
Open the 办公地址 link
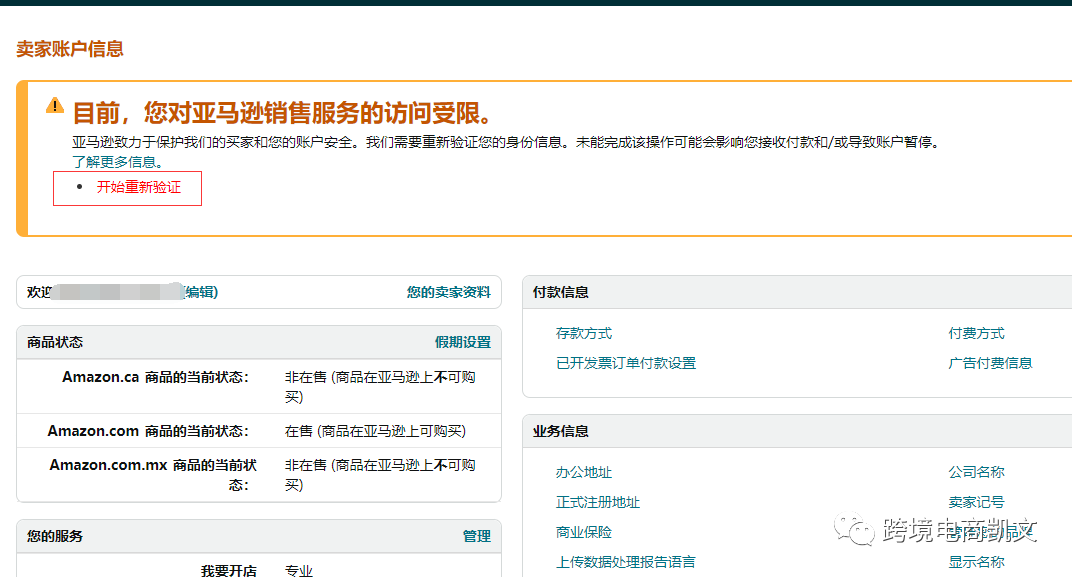(584, 472)
